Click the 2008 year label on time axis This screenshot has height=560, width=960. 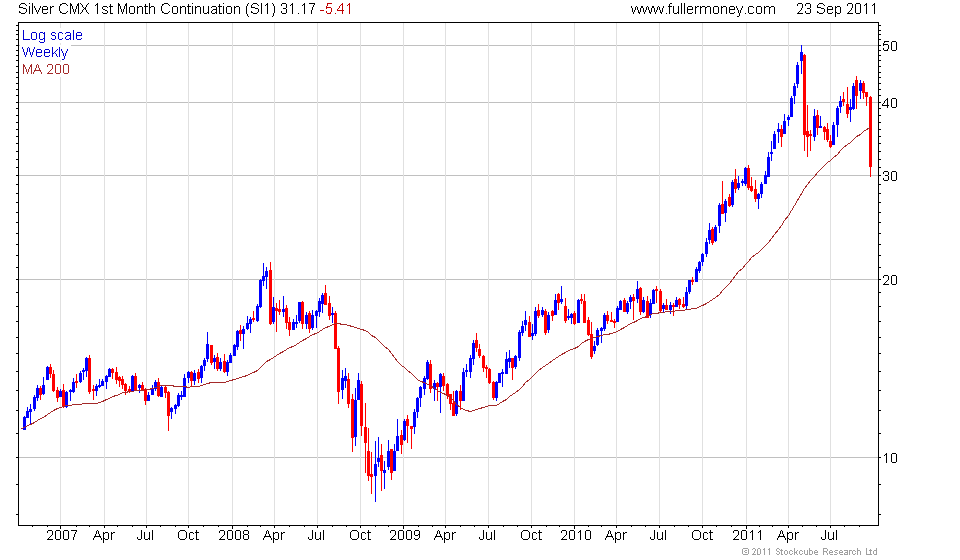pos(234,536)
